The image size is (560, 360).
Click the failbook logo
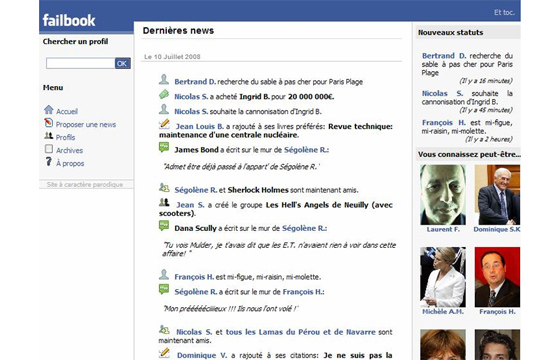[69, 20]
